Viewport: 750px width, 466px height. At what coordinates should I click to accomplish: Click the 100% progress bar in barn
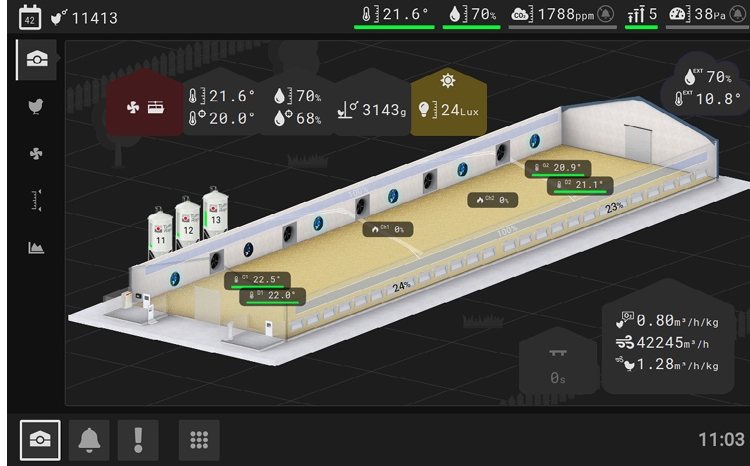pos(507,231)
